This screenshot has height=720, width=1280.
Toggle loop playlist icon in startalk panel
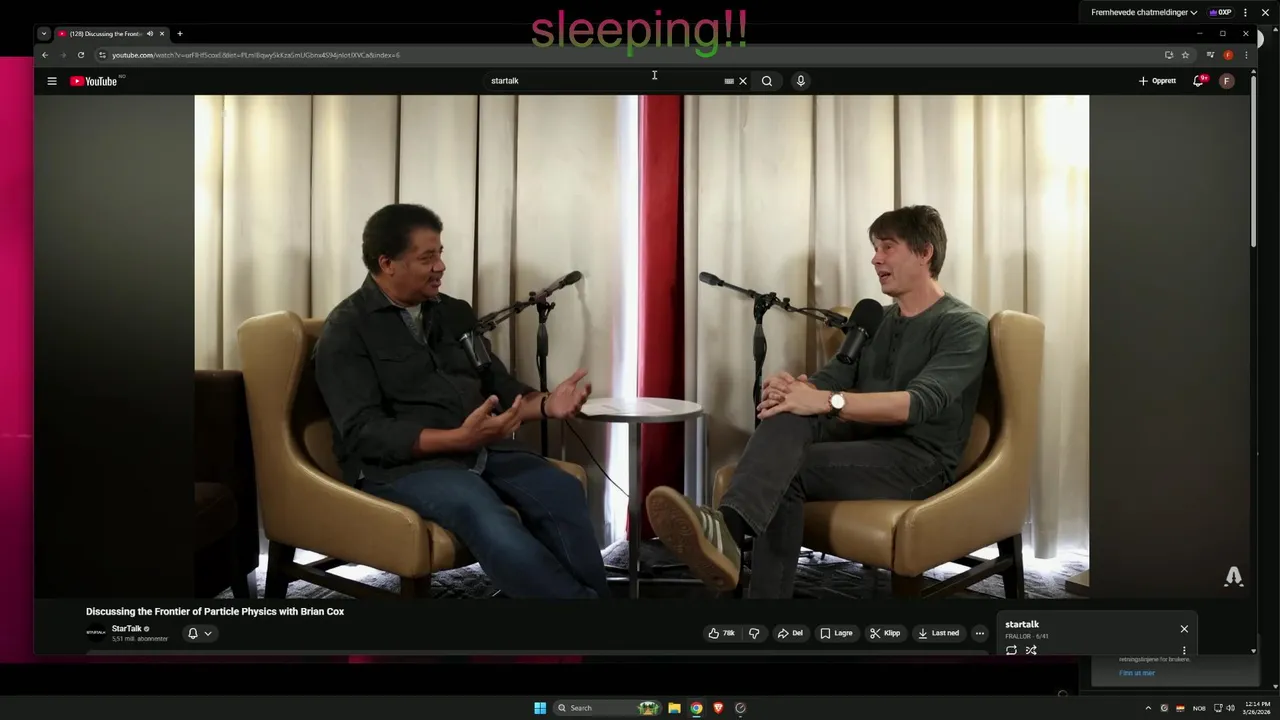1011,650
